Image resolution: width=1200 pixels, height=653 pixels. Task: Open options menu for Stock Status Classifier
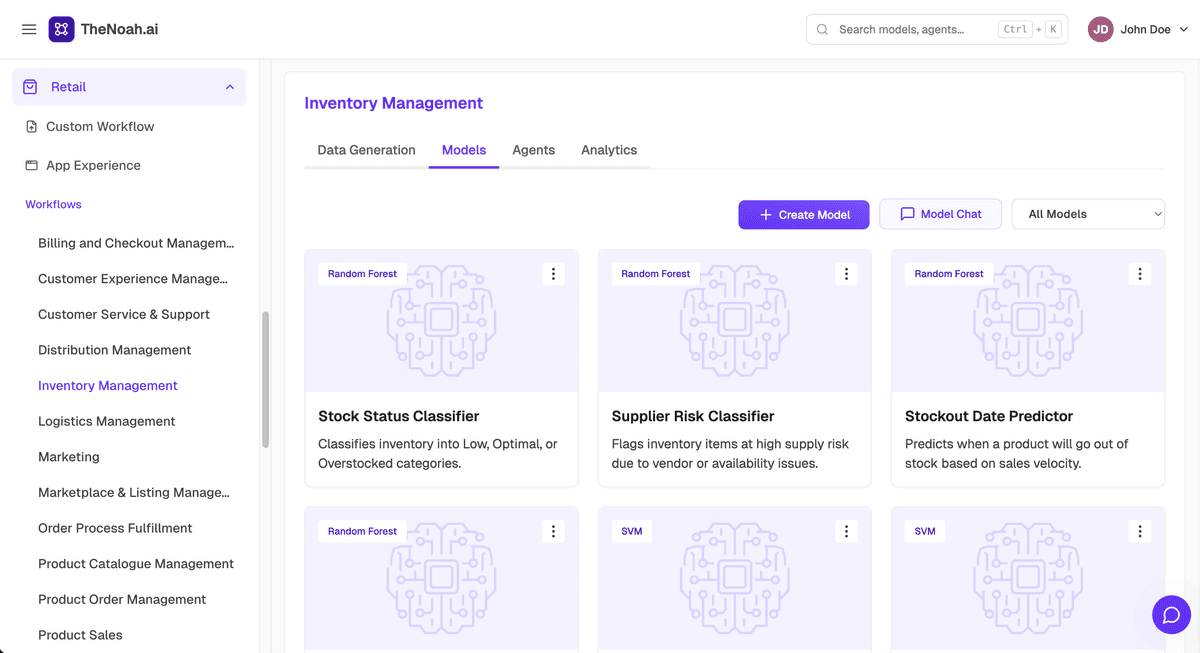(553, 273)
